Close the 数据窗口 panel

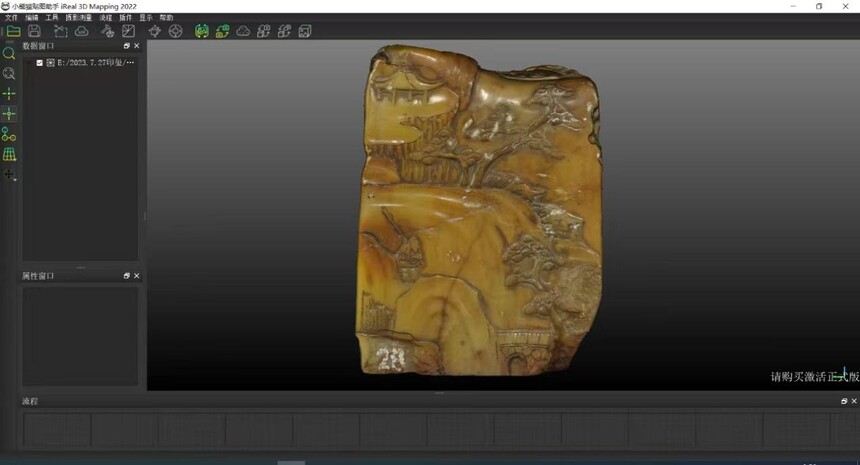coord(137,46)
